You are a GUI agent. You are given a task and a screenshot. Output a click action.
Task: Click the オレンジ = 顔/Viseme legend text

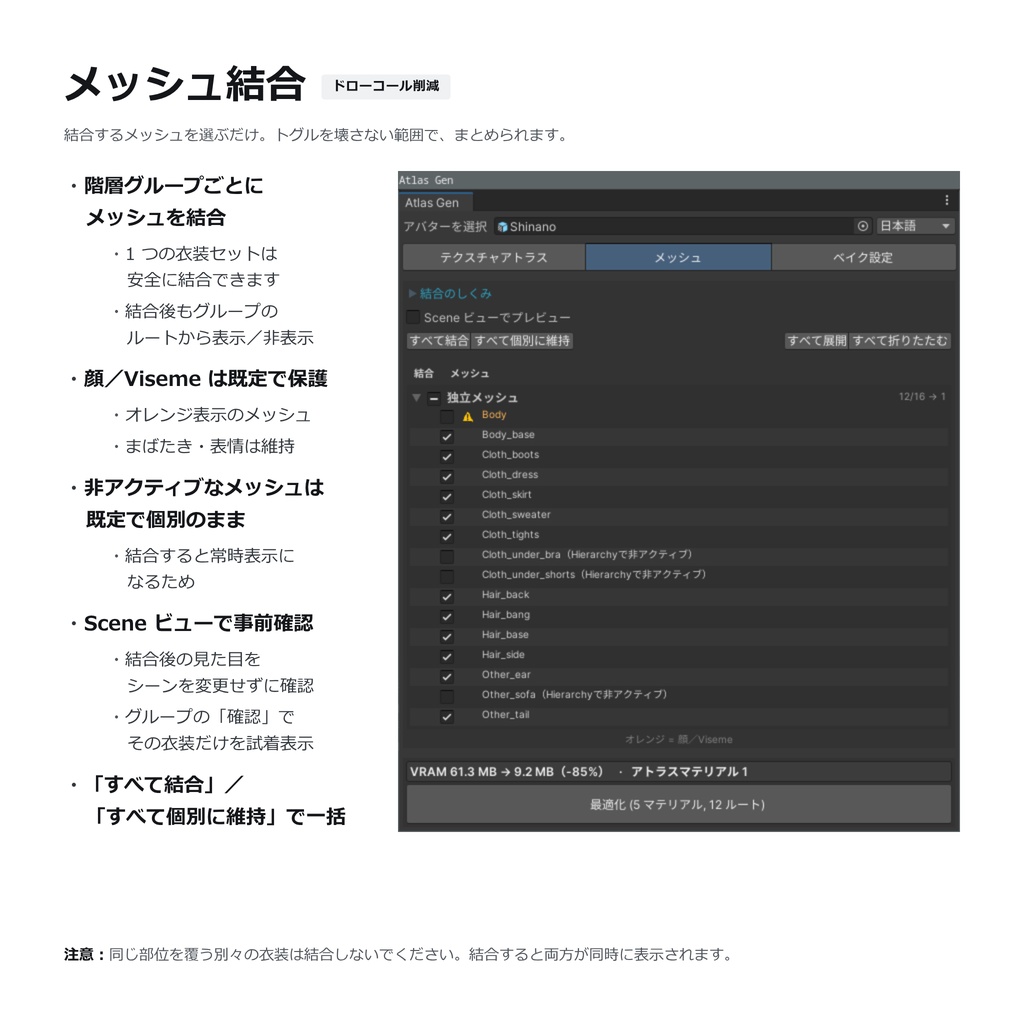[679, 739]
